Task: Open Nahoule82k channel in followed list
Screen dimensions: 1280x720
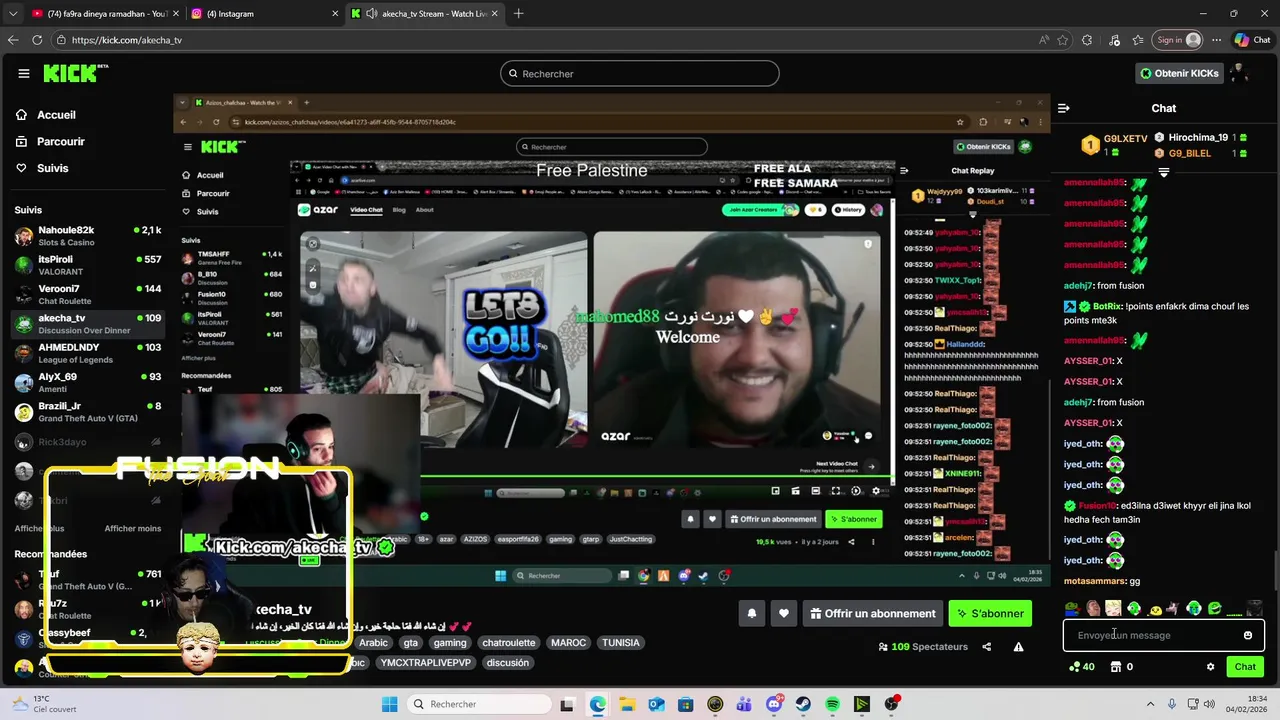Action: [x=88, y=236]
